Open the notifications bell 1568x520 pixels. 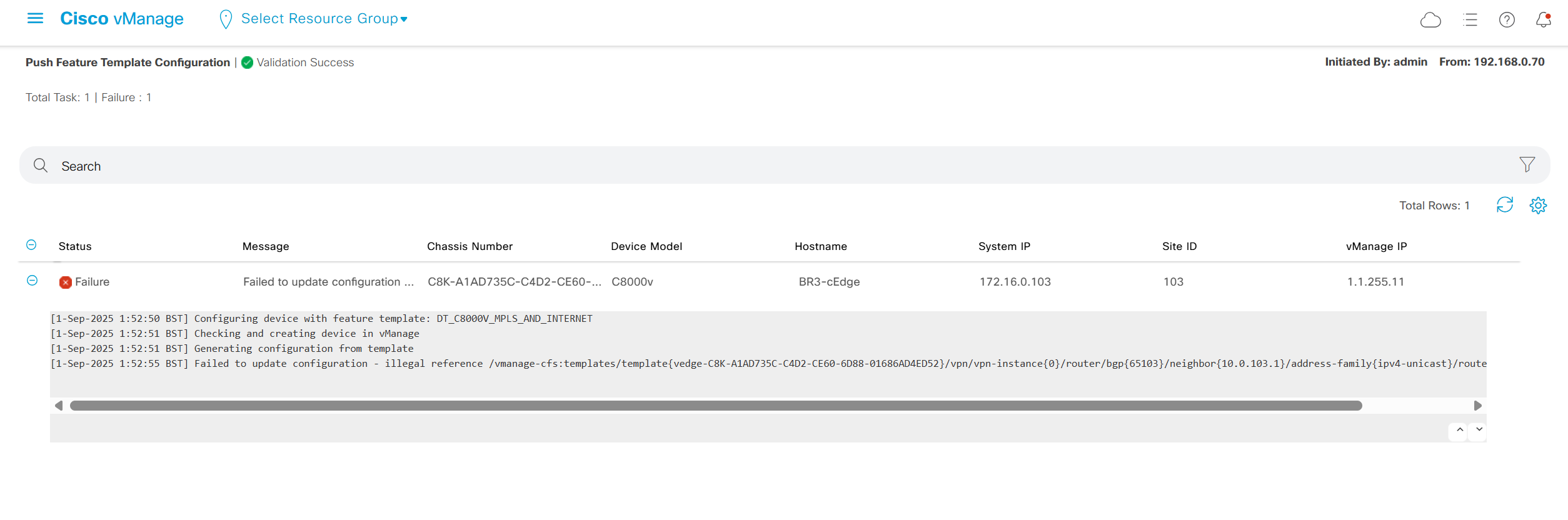point(1543,20)
